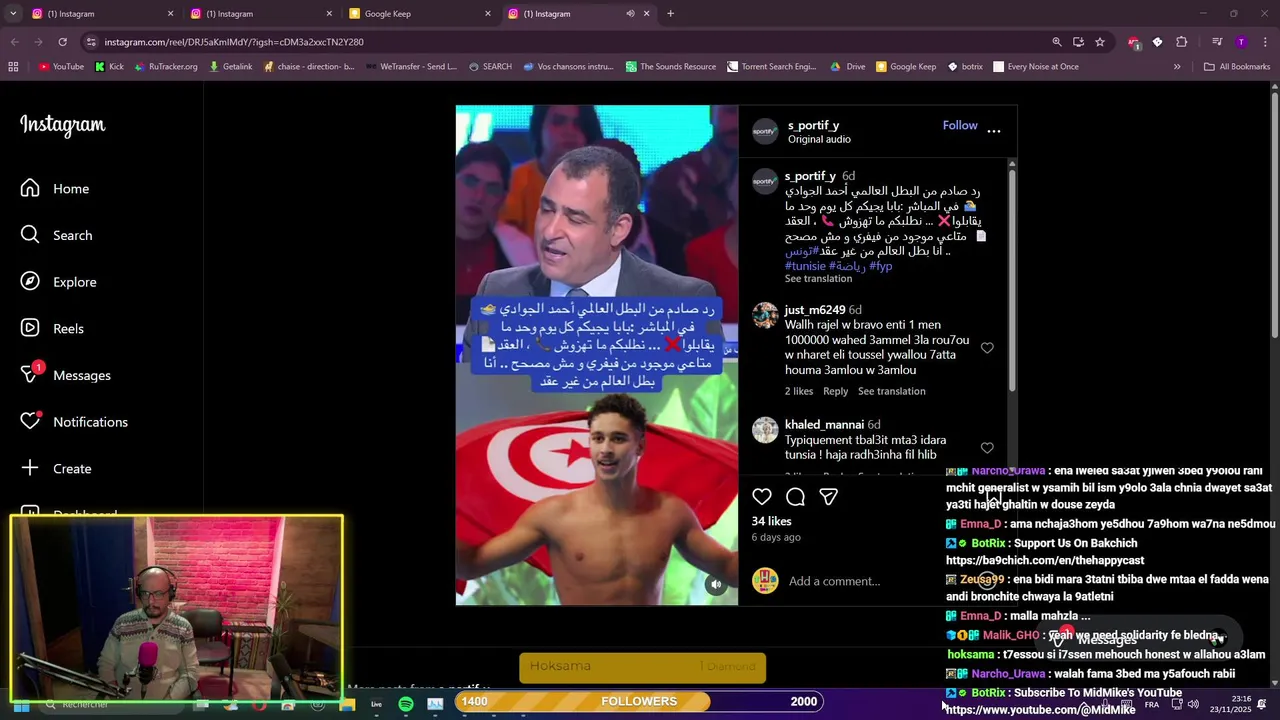Open Instagram Home from the sidebar
Image resolution: width=1280 pixels, height=720 pixels.
pyautogui.click(x=55, y=189)
